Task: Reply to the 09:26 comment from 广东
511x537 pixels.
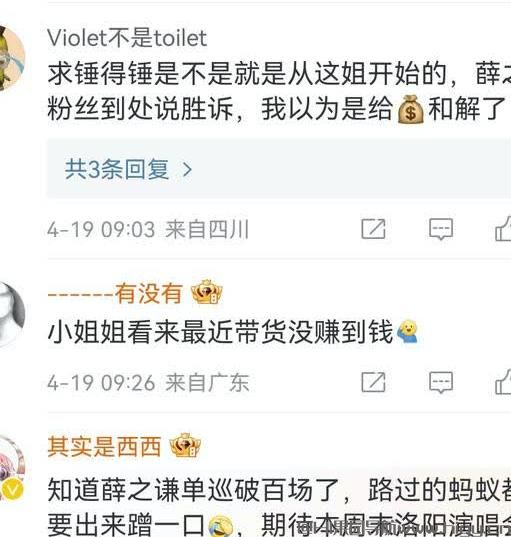Action: click(441, 382)
